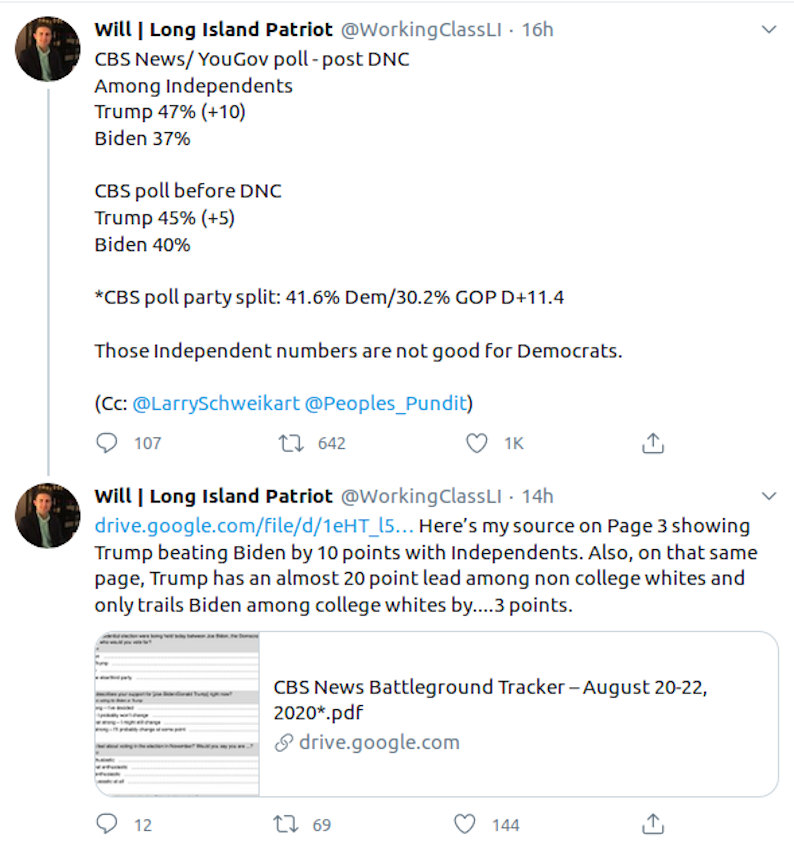Expand the second tweet's options caret

point(768,496)
